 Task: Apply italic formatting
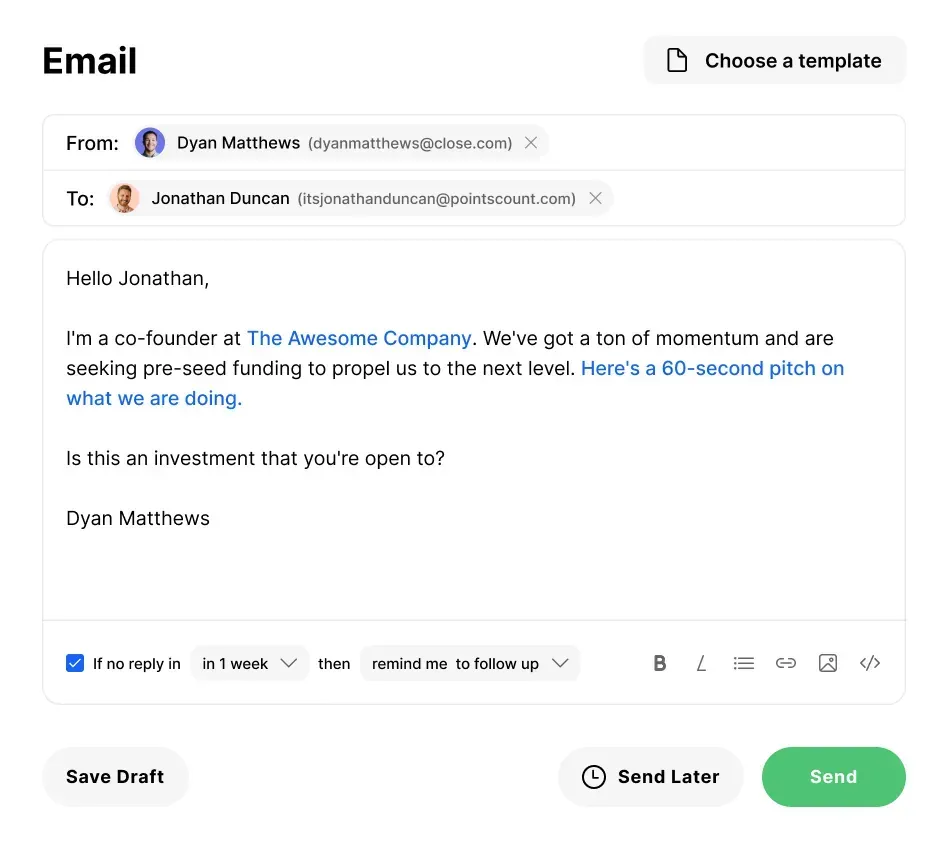click(701, 663)
